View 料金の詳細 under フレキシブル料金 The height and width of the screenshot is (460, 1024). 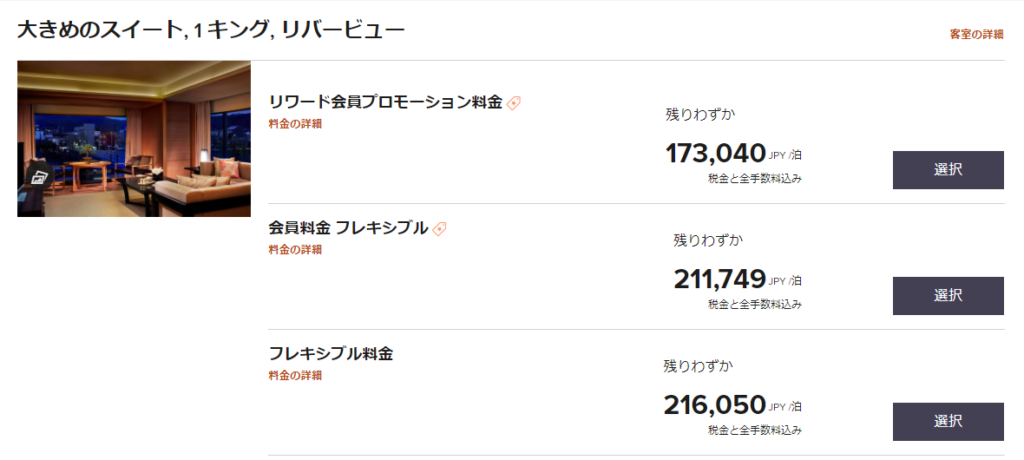(x=295, y=376)
